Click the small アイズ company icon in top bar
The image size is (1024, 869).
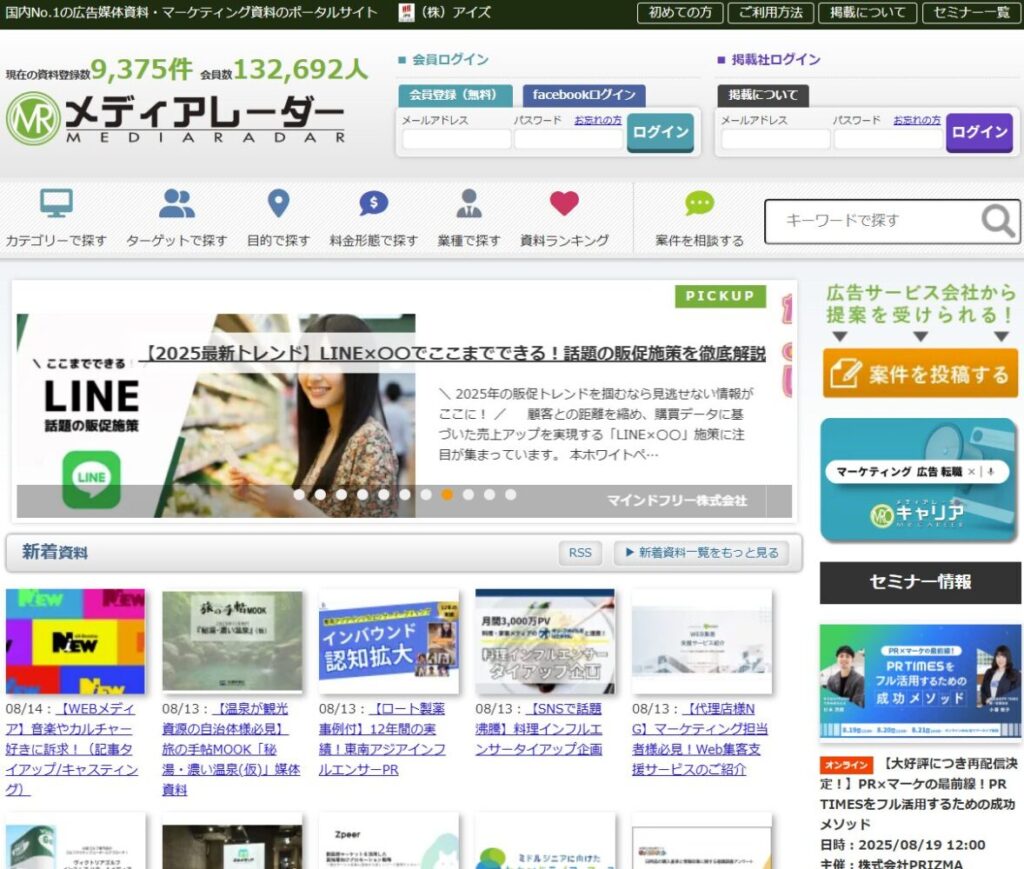406,12
